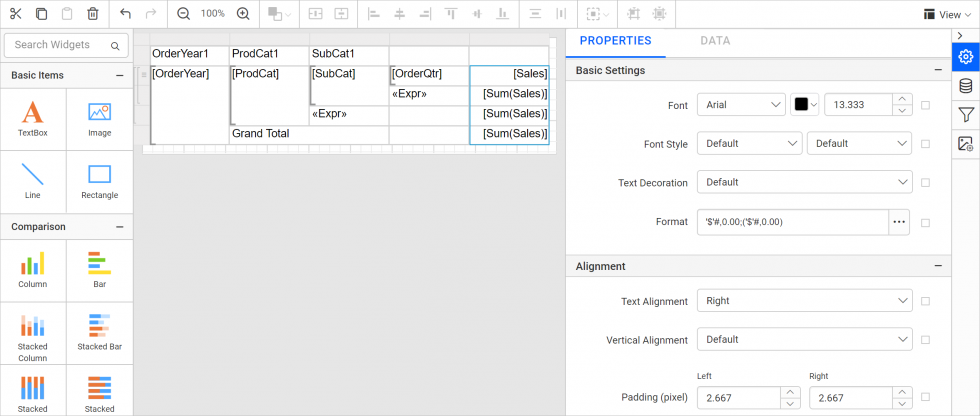Click the font size 13.333 field
Screen dimensions: 980x416
856,105
